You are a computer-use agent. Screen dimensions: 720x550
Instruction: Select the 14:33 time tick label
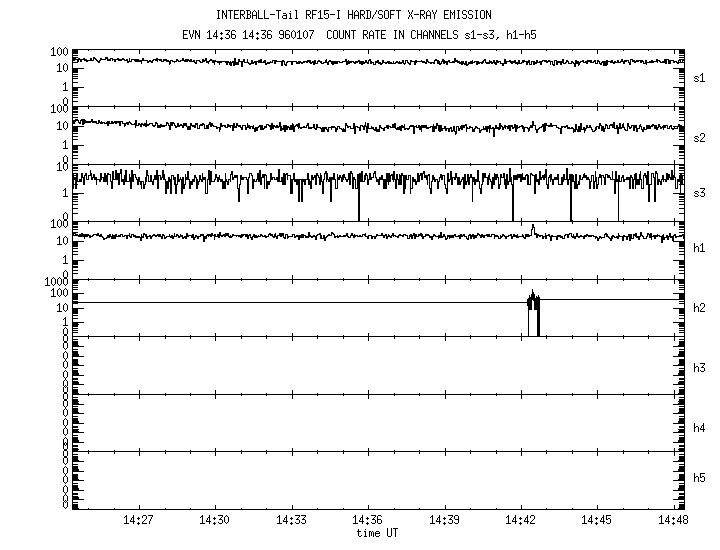[291, 521]
